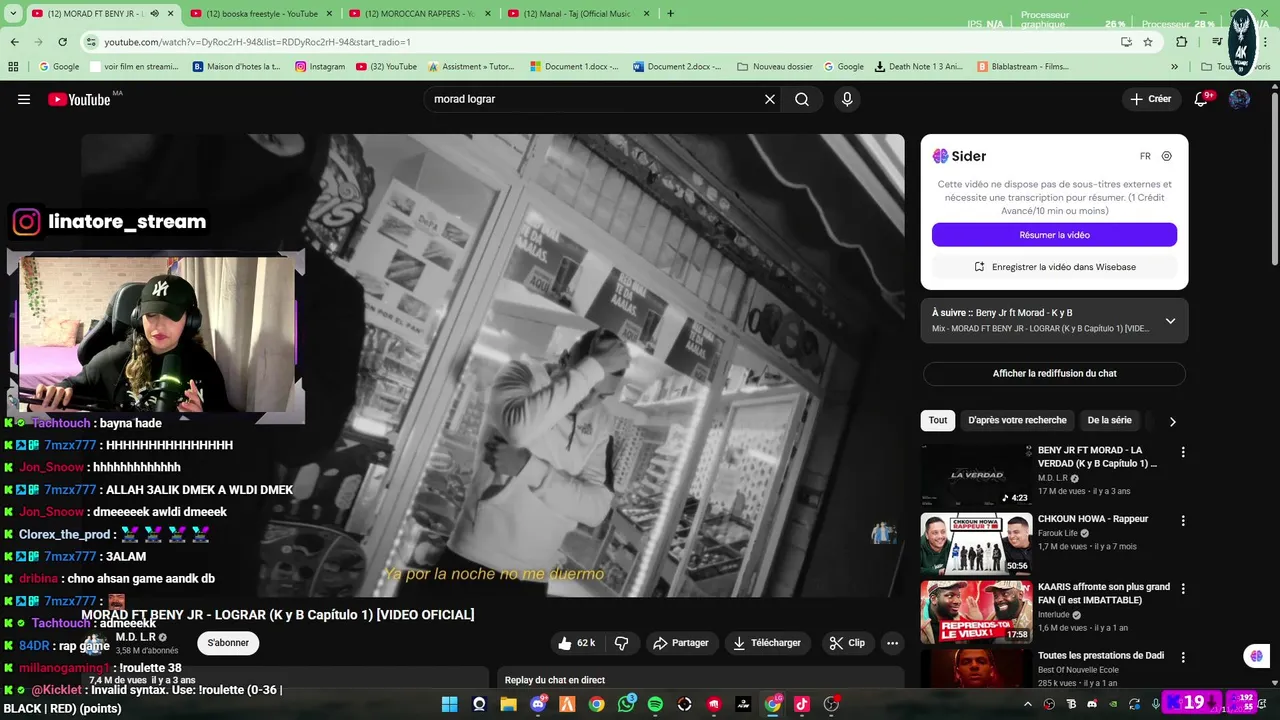Open the Instagram bookmark
Screen dimensions: 1280x720
pos(320,67)
